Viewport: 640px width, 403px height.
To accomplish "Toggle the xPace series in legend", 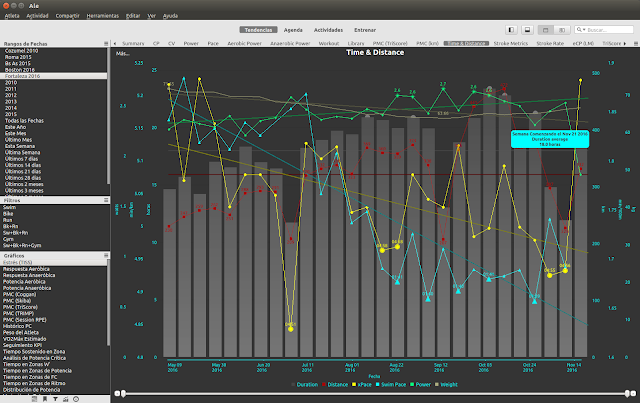I will [362, 385].
